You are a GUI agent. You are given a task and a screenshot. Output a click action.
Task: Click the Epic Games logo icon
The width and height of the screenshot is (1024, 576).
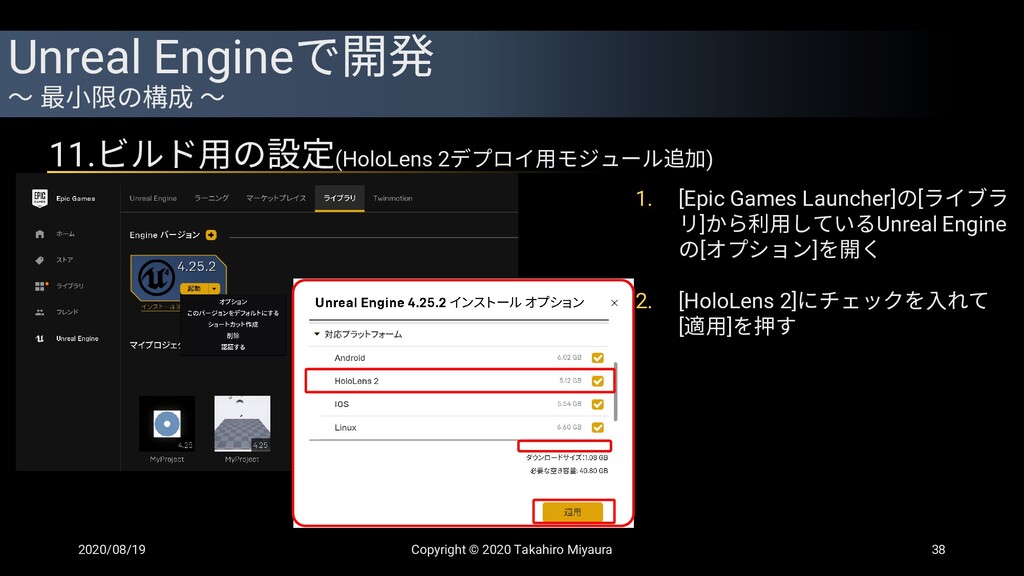coord(40,199)
